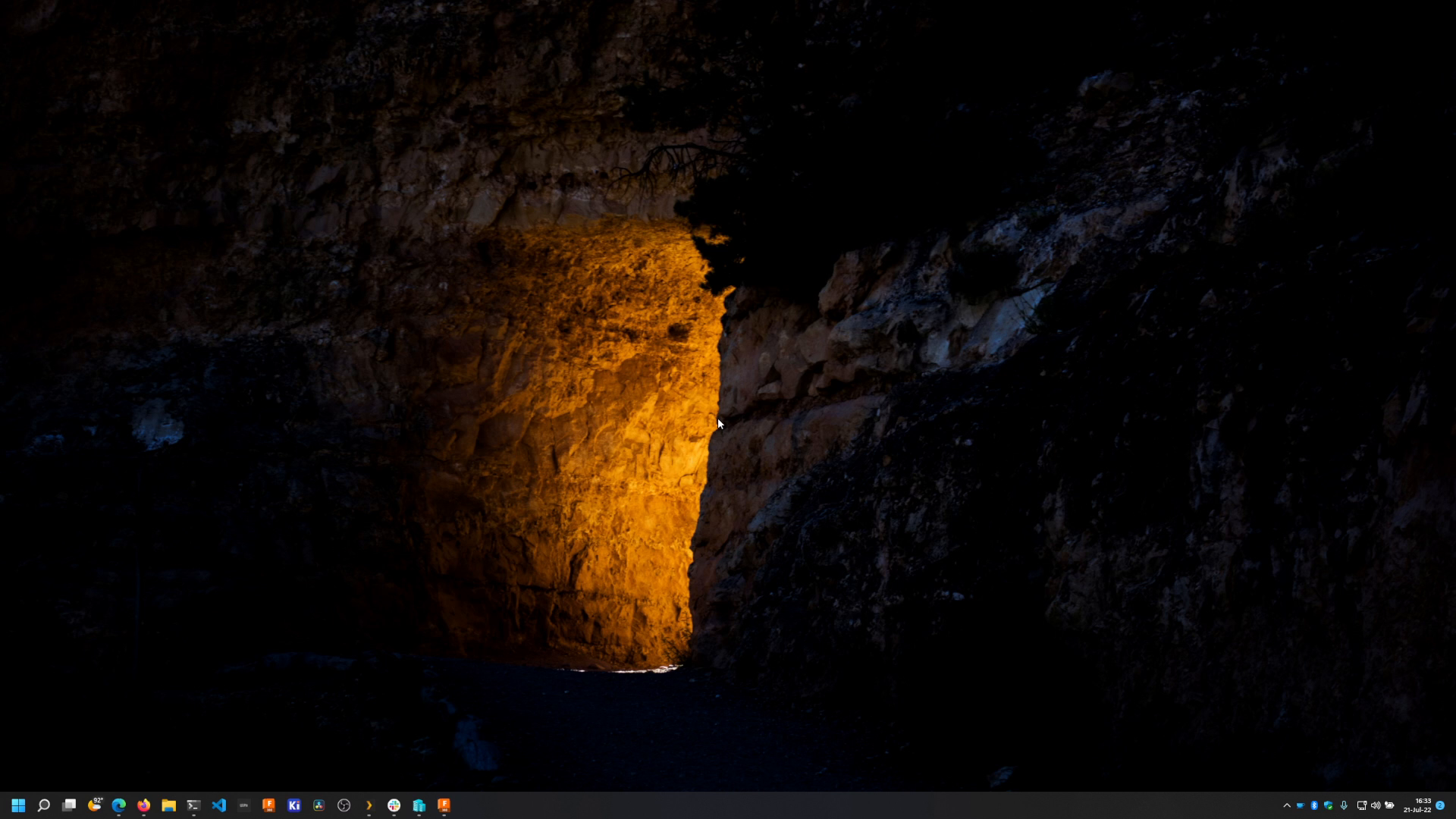Open the volume speaker control
Image resolution: width=1456 pixels, height=819 pixels.
pyautogui.click(x=1376, y=805)
